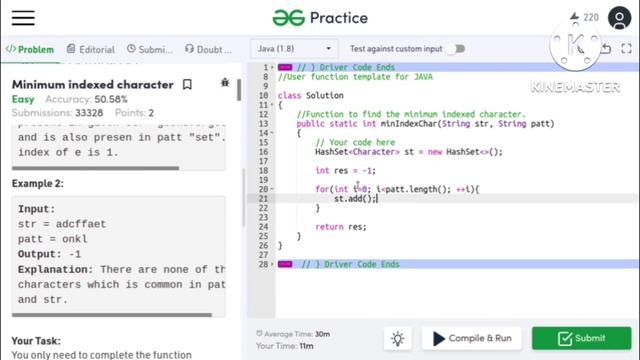Collapse the for loop at line 20

point(272,189)
